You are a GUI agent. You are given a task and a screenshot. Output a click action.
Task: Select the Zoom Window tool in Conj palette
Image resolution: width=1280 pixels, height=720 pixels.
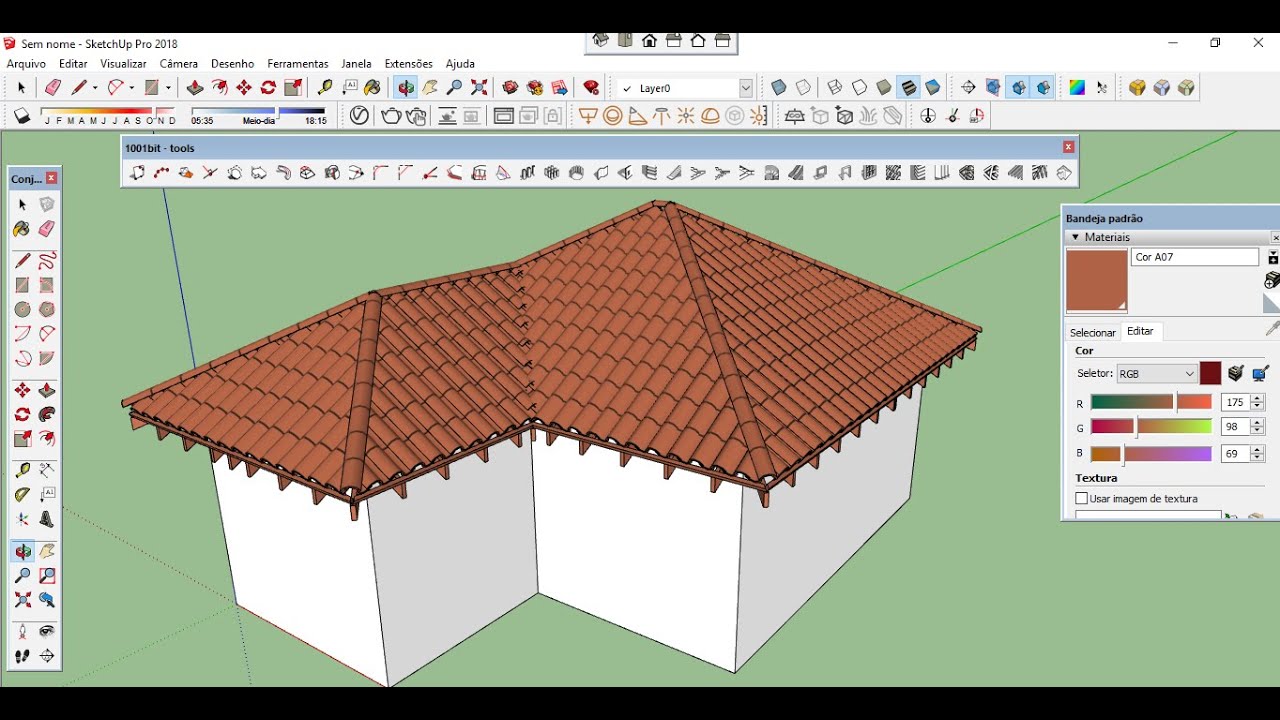click(x=47, y=575)
